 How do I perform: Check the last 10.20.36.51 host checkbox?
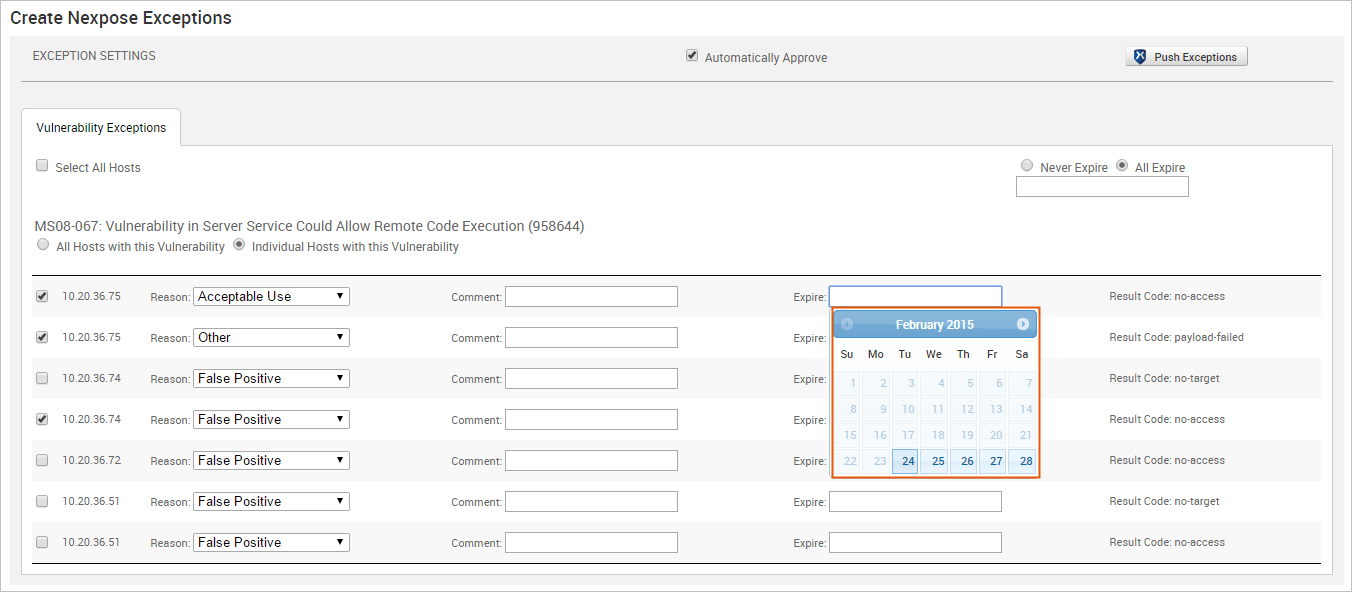pos(42,542)
